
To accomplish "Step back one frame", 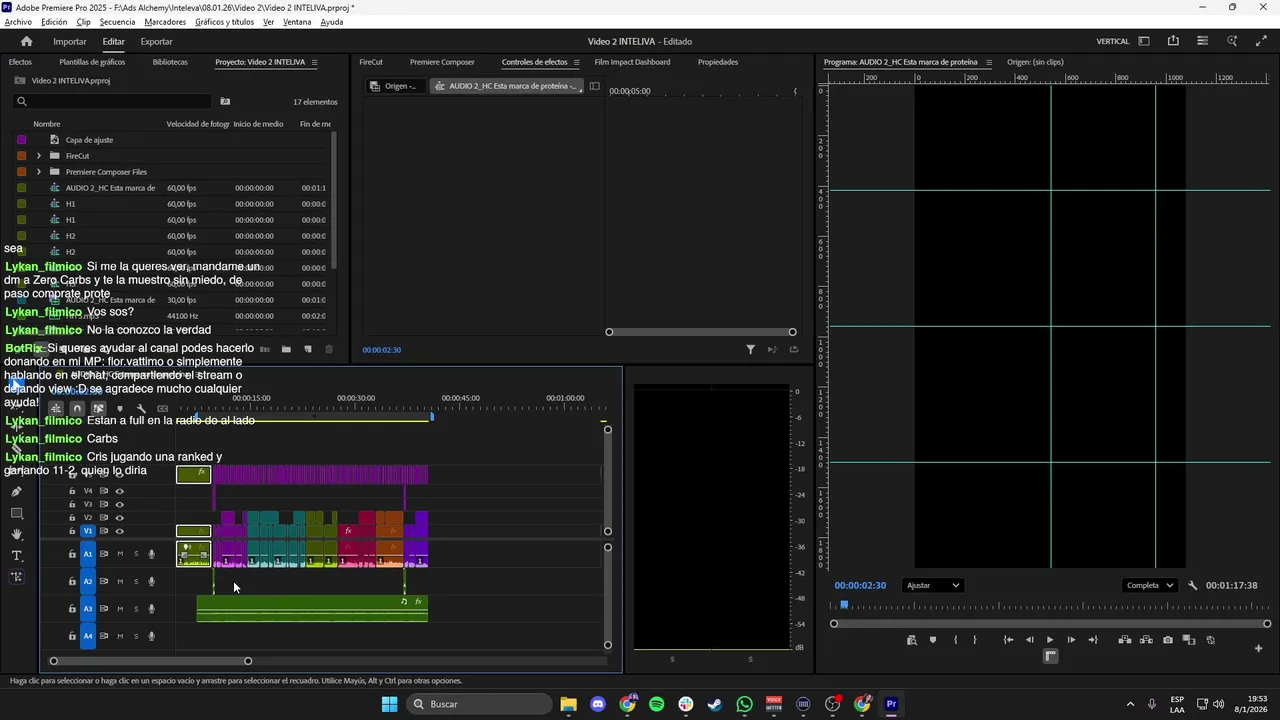I will pos(1030,640).
